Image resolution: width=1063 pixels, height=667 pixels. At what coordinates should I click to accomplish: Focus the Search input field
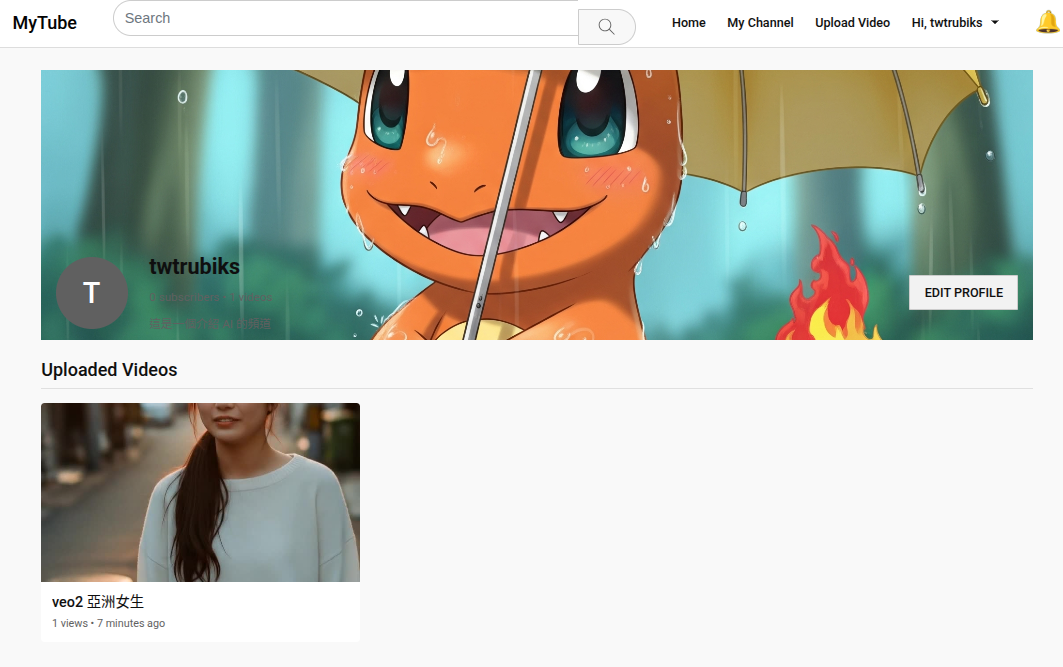[346, 18]
